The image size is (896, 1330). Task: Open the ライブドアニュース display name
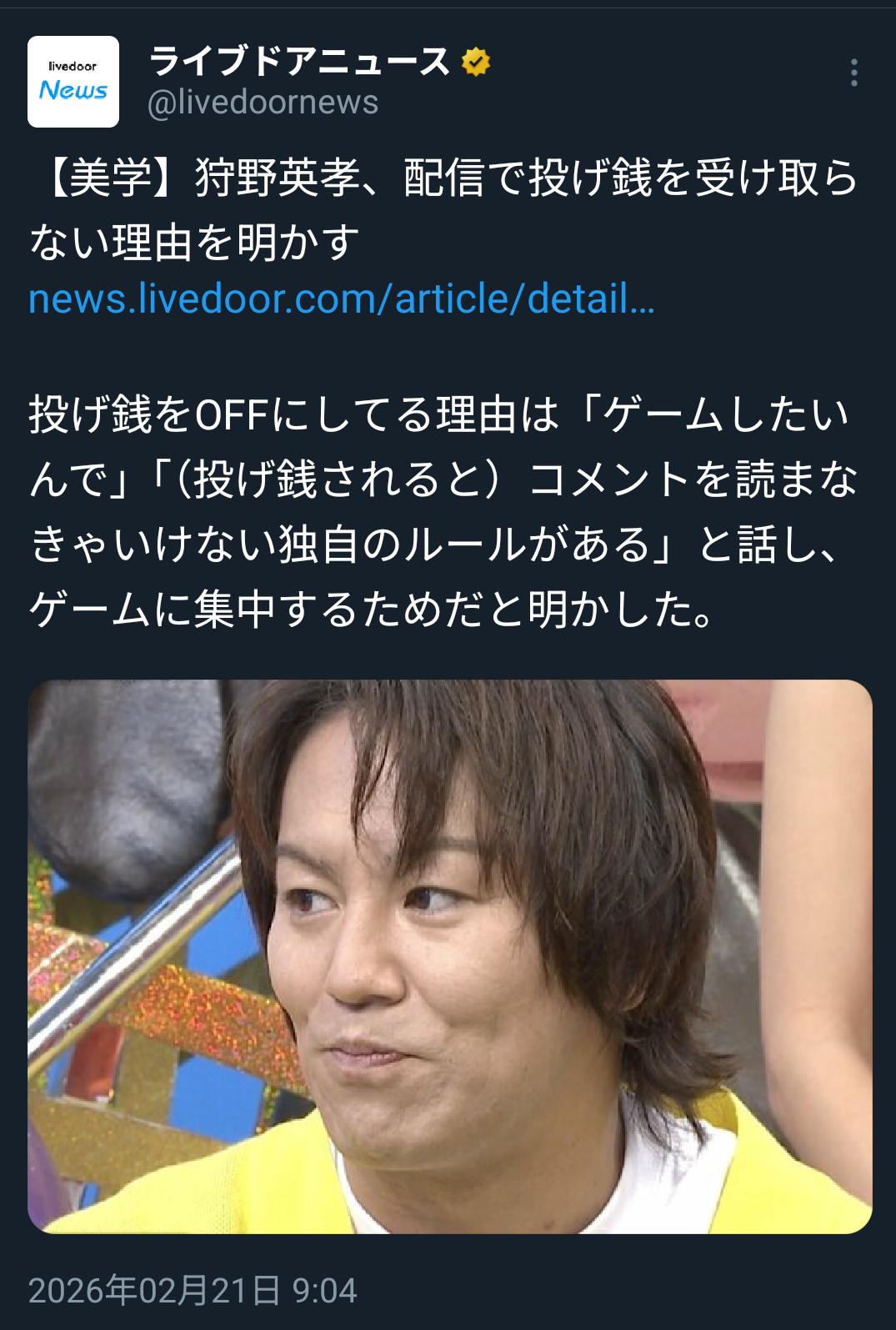[x=300, y=62]
